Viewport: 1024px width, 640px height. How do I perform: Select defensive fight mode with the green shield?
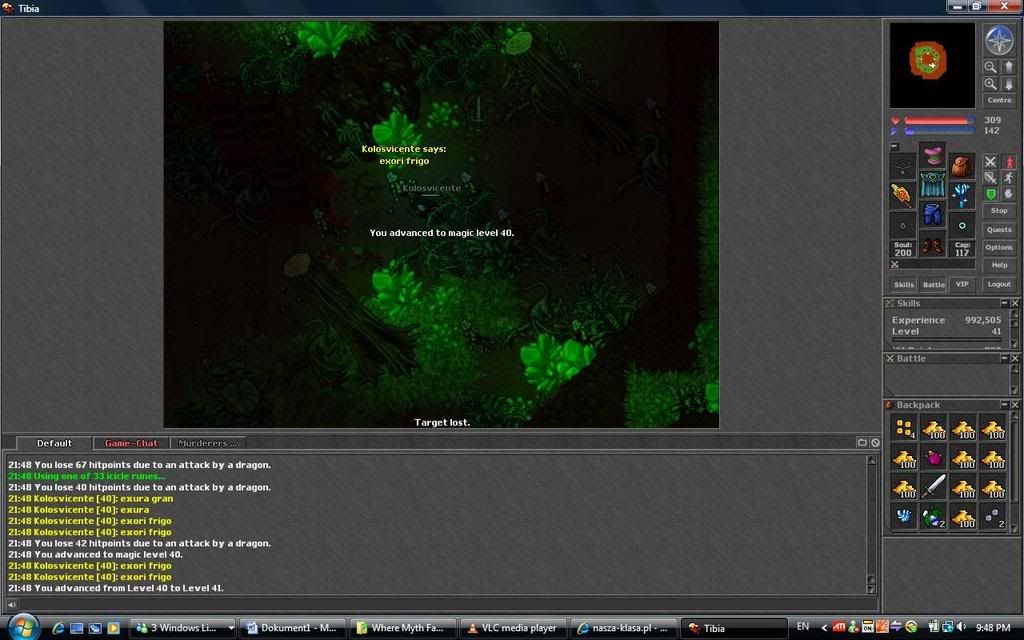coord(991,194)
